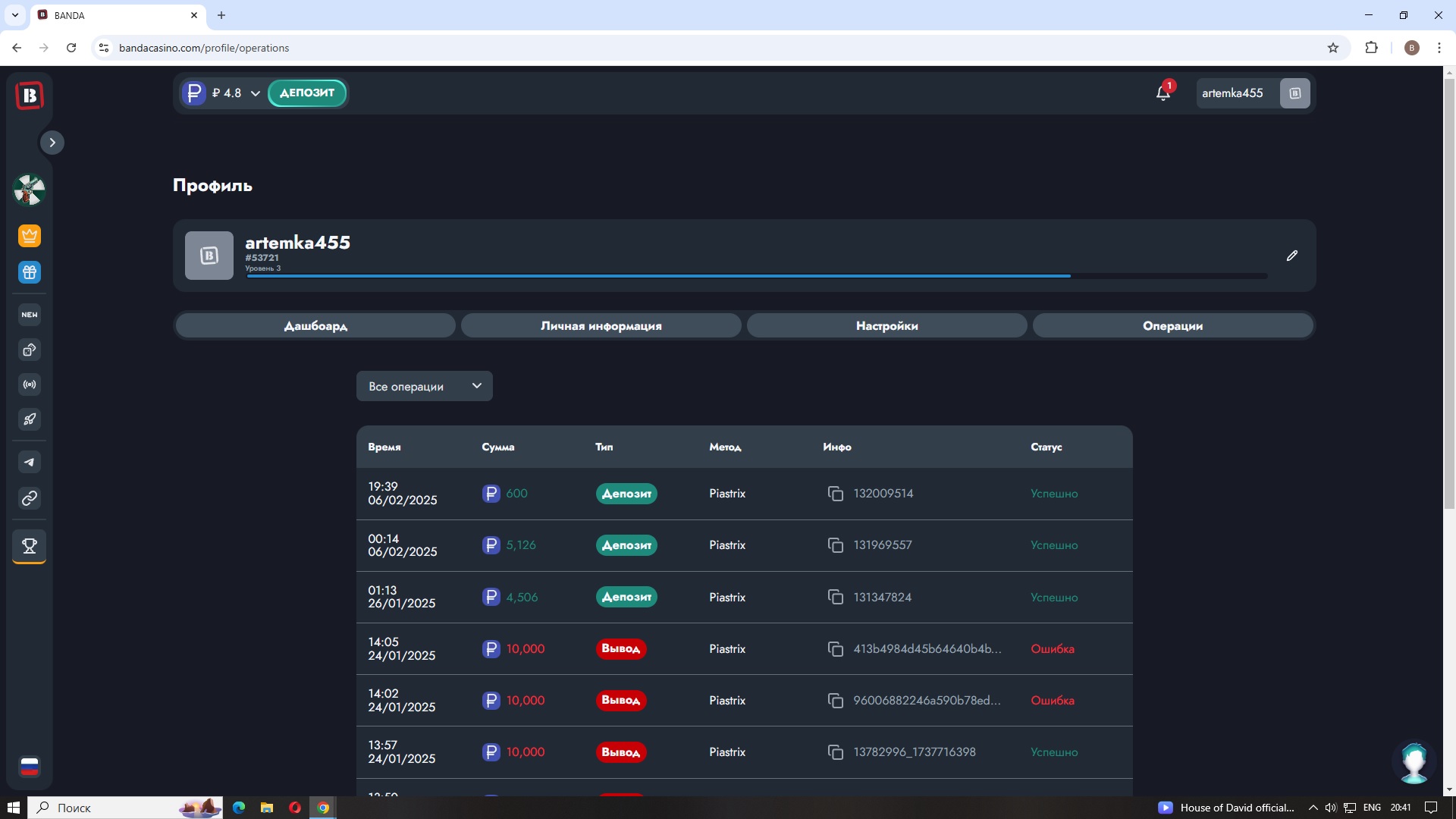
Task: Expand the left sidebar with the chevron
Action: click(52, 143)
